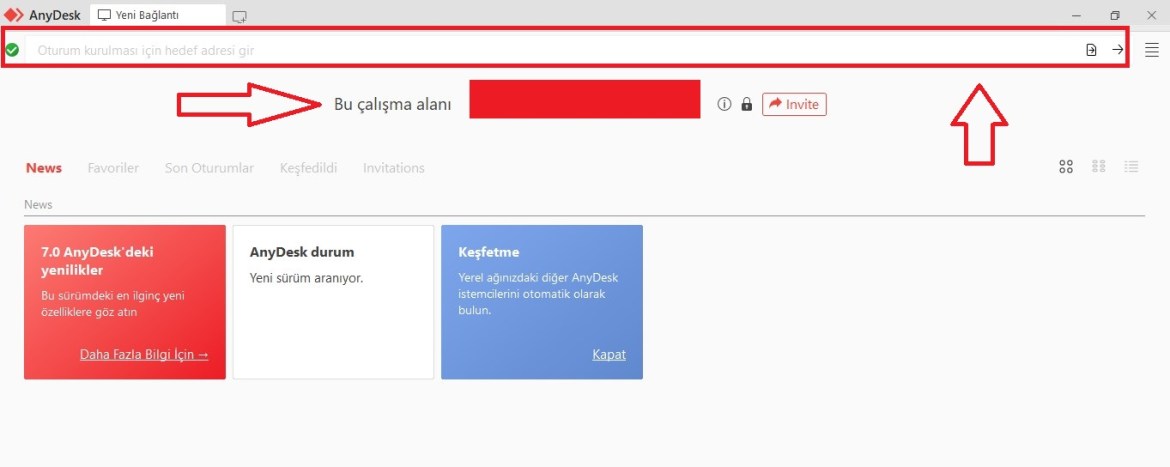Follow the Daha Fazla Bilgi İçin link
This screenshot has width=1170, height=467.
[144, 354]
